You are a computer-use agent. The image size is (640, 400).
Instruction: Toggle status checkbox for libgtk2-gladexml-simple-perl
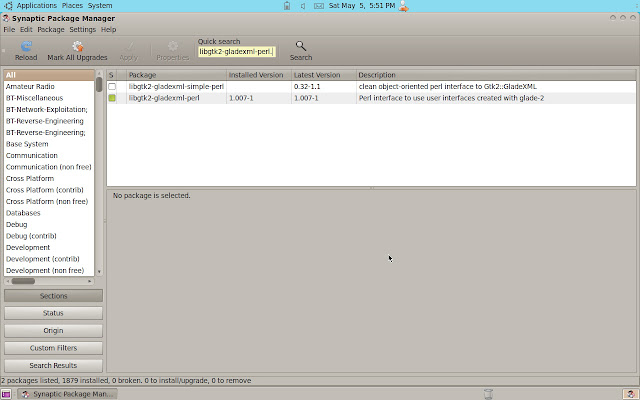[112, 87]
